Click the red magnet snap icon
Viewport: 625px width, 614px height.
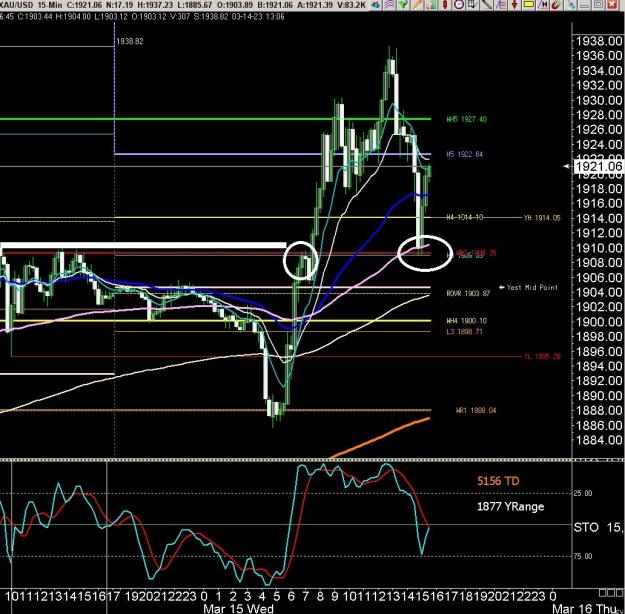(x=556, y=4)
